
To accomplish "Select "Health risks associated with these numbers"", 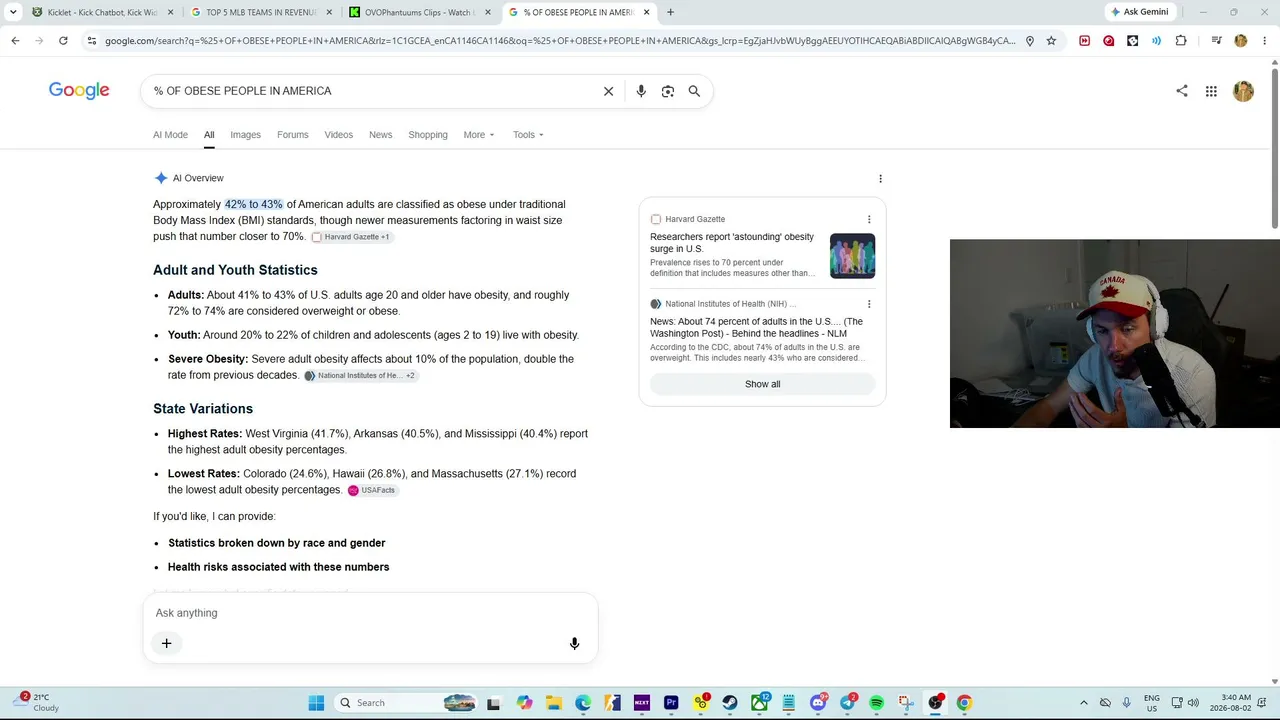I will point(279,567).
